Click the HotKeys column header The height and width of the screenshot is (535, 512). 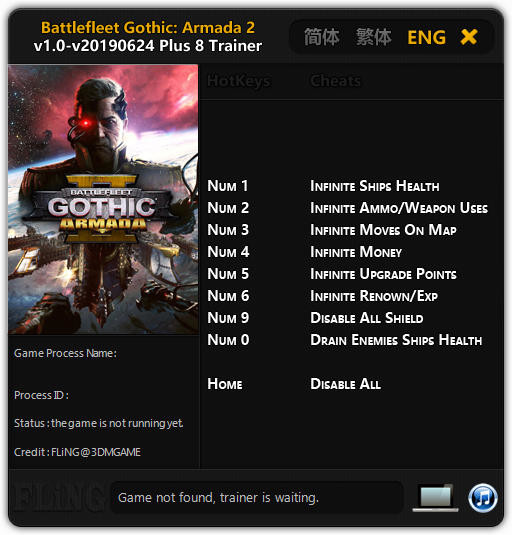(239, 81)
